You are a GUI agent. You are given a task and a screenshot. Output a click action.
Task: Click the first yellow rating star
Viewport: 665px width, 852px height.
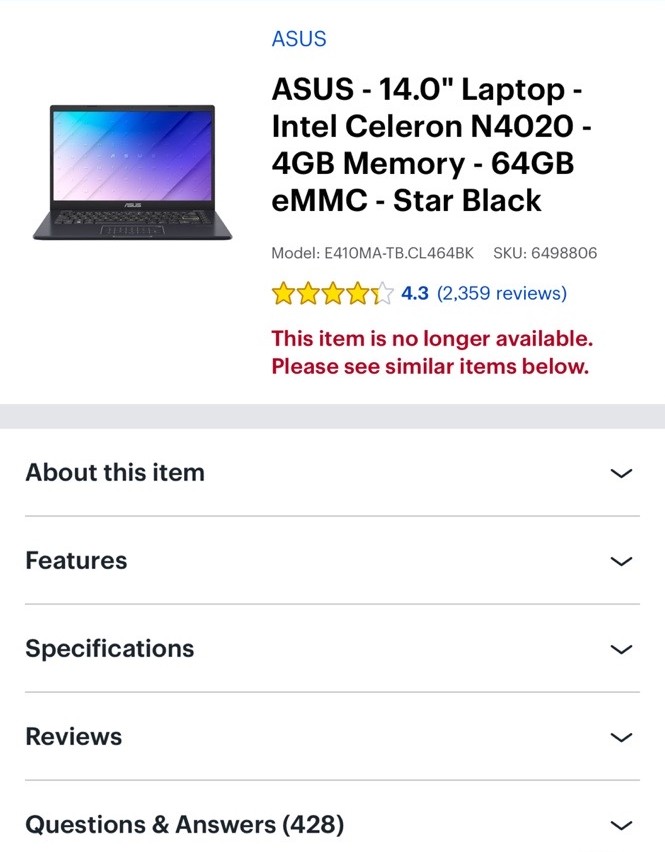pyautogui.click(x=283, y=294)
